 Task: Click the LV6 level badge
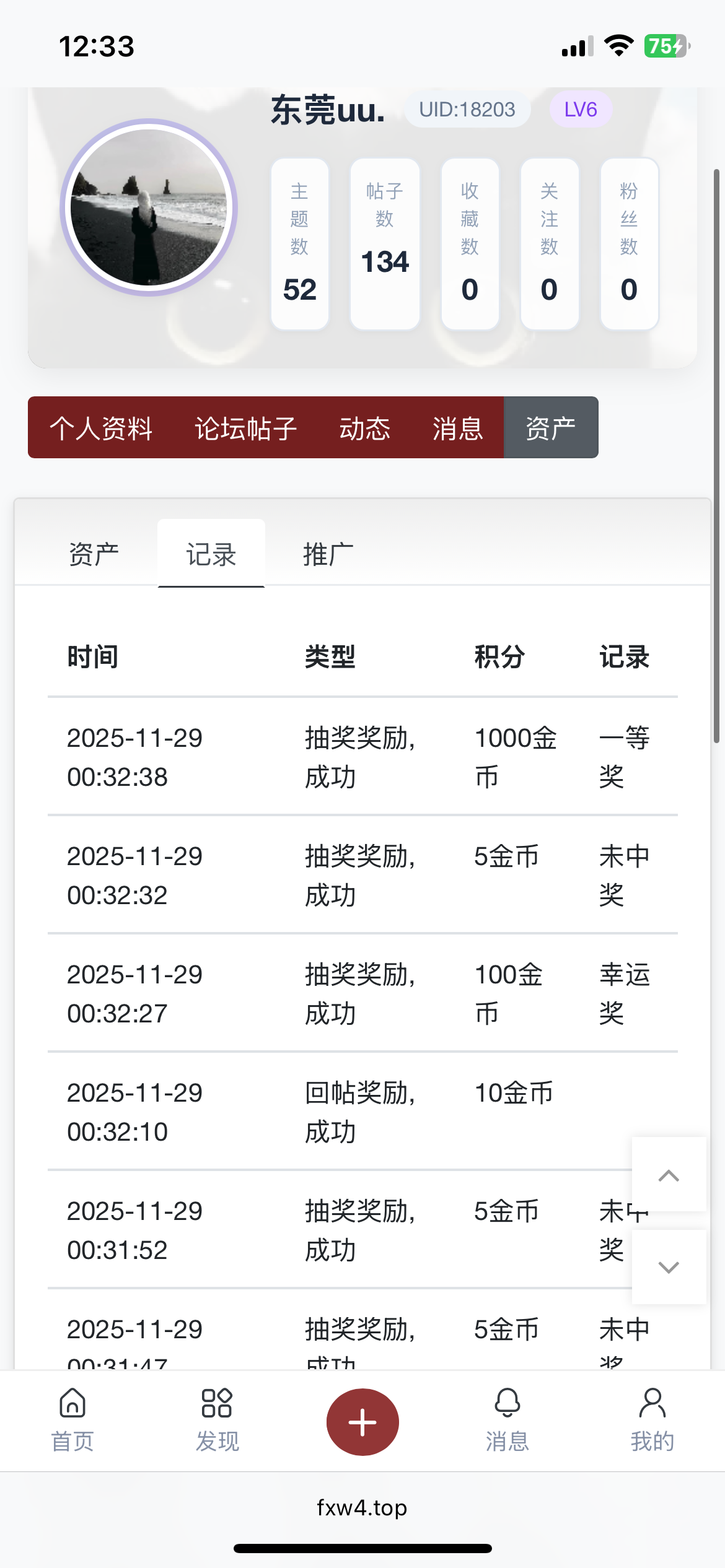581,110
